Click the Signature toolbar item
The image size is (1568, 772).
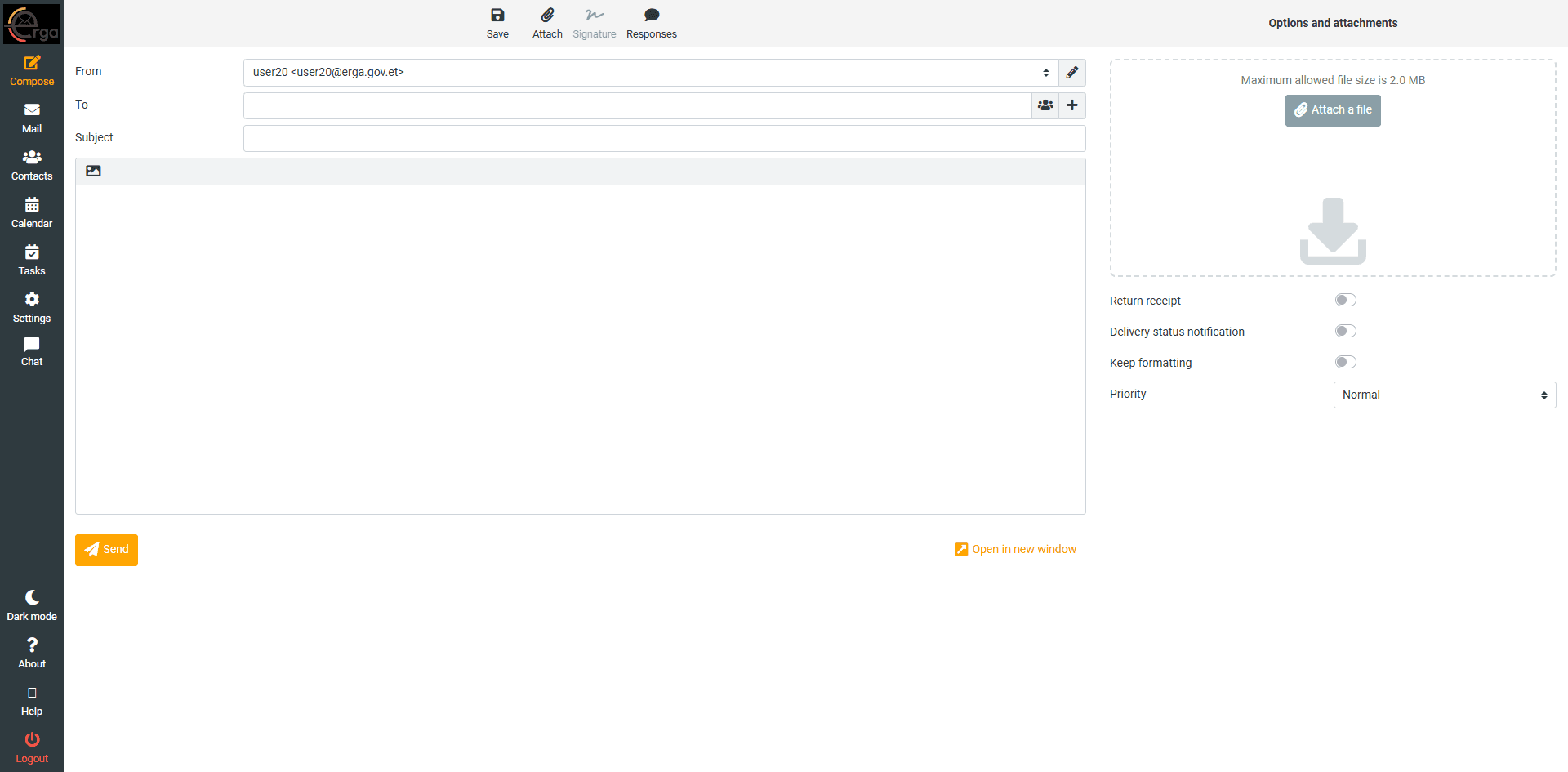point(595,24)
